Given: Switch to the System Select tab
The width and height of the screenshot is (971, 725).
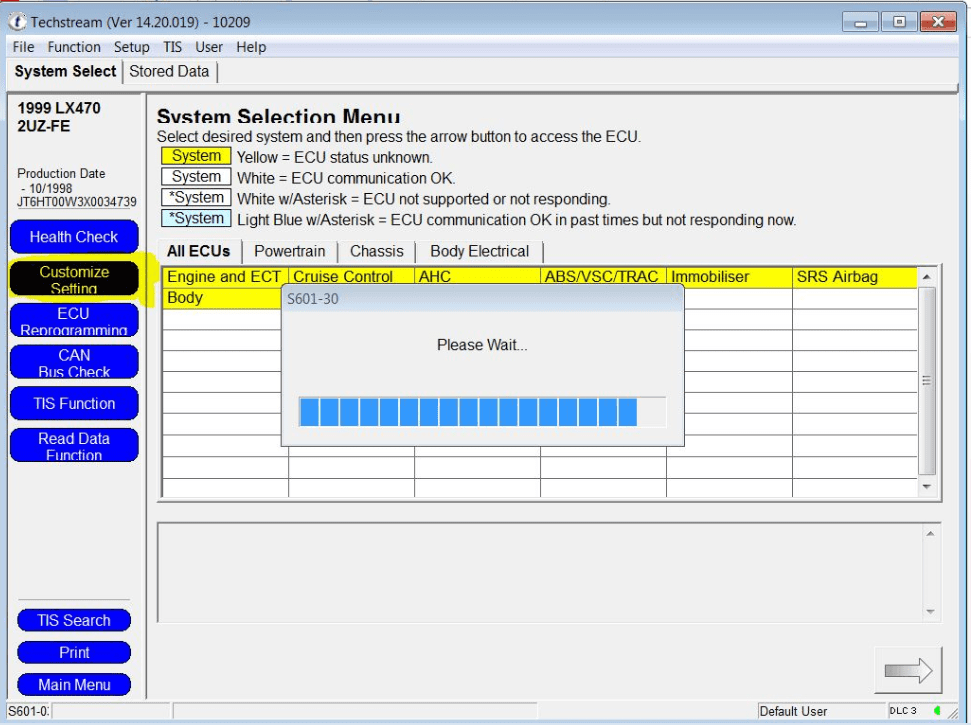Looking at the screenshot, I should (65, 72).
